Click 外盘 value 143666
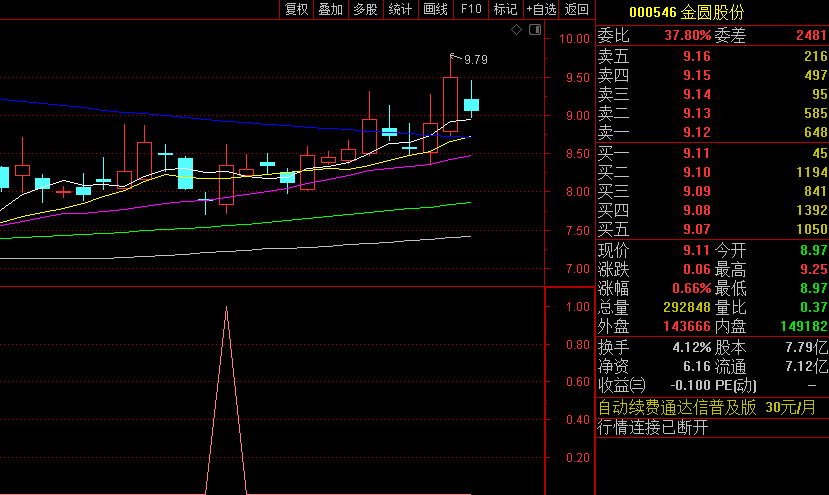This screenshot has width=829, height=495. click(x=687, y=326)
